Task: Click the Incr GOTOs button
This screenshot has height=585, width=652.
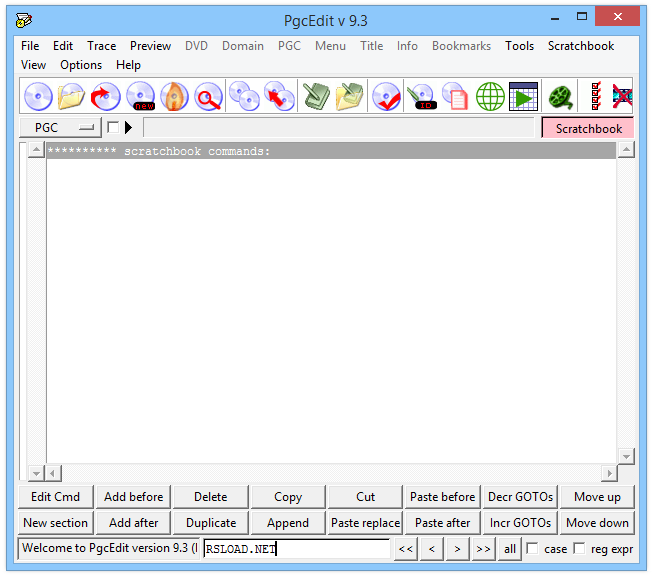Action: click(x=520, y=523)
